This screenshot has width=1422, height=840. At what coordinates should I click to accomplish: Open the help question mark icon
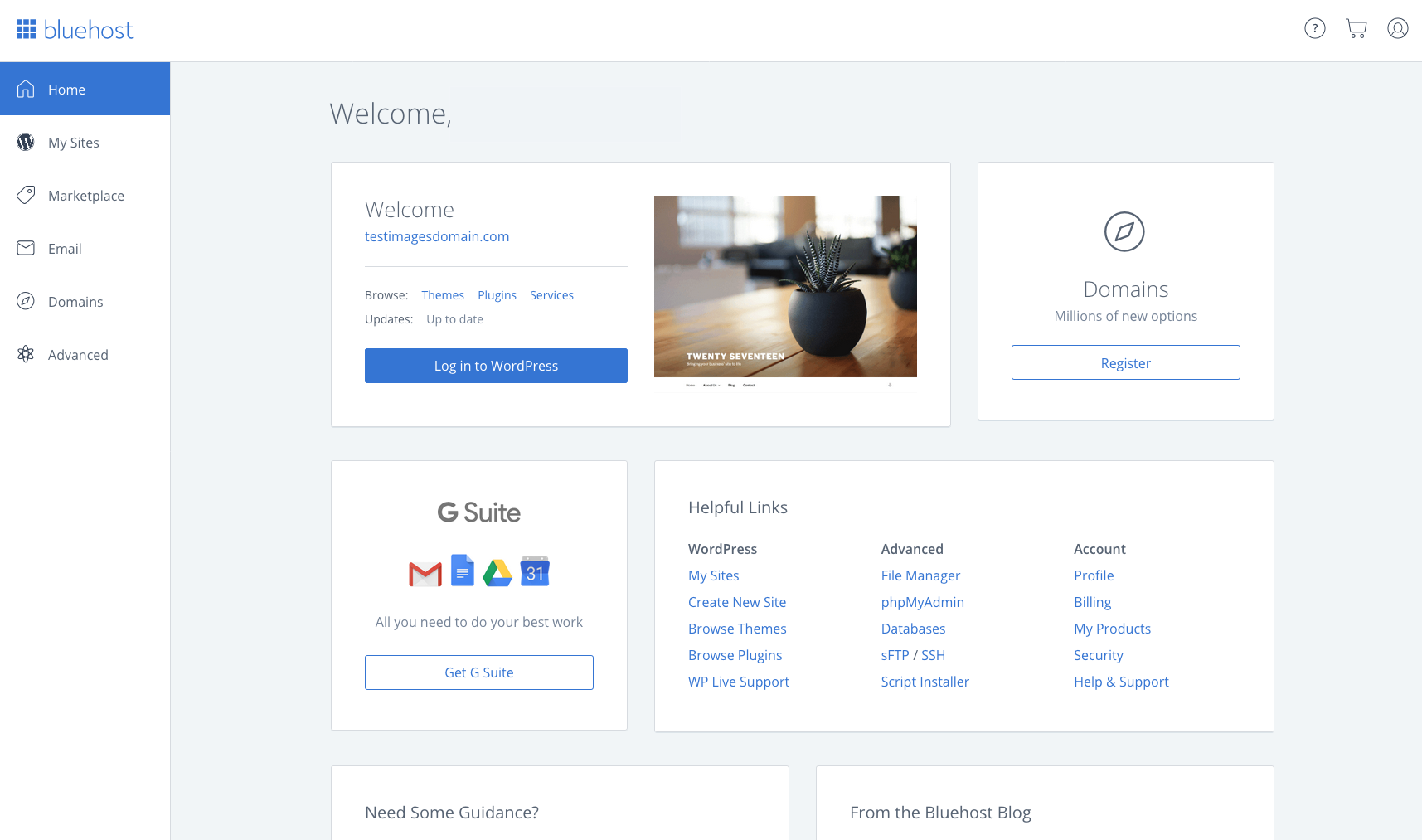pyautogui.click(x=1315, y=27)
